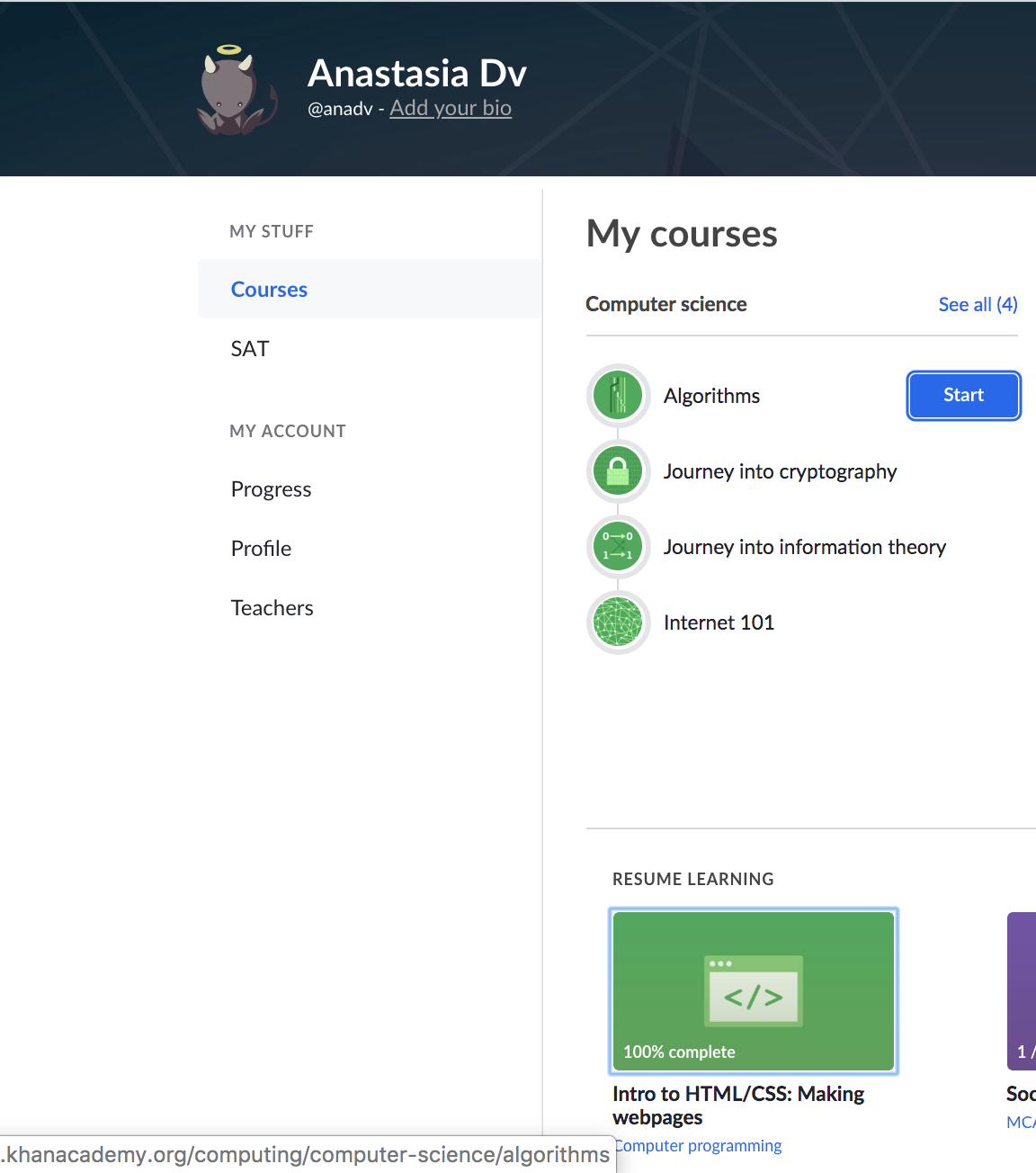This screenshot has height=1173, width=1036.
Task: Open the Teachers section
Action: [x=272, y=607]
